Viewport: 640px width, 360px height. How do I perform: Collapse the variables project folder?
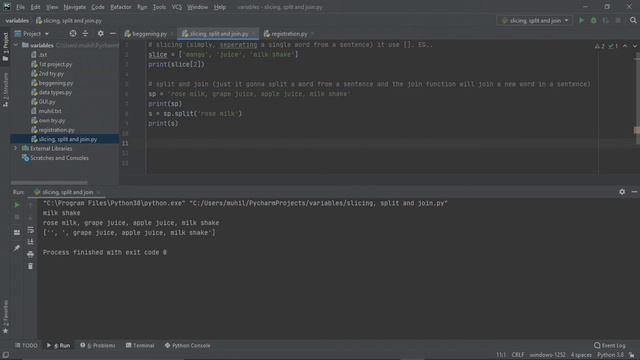pyautogui.click(x=16, y=45)
